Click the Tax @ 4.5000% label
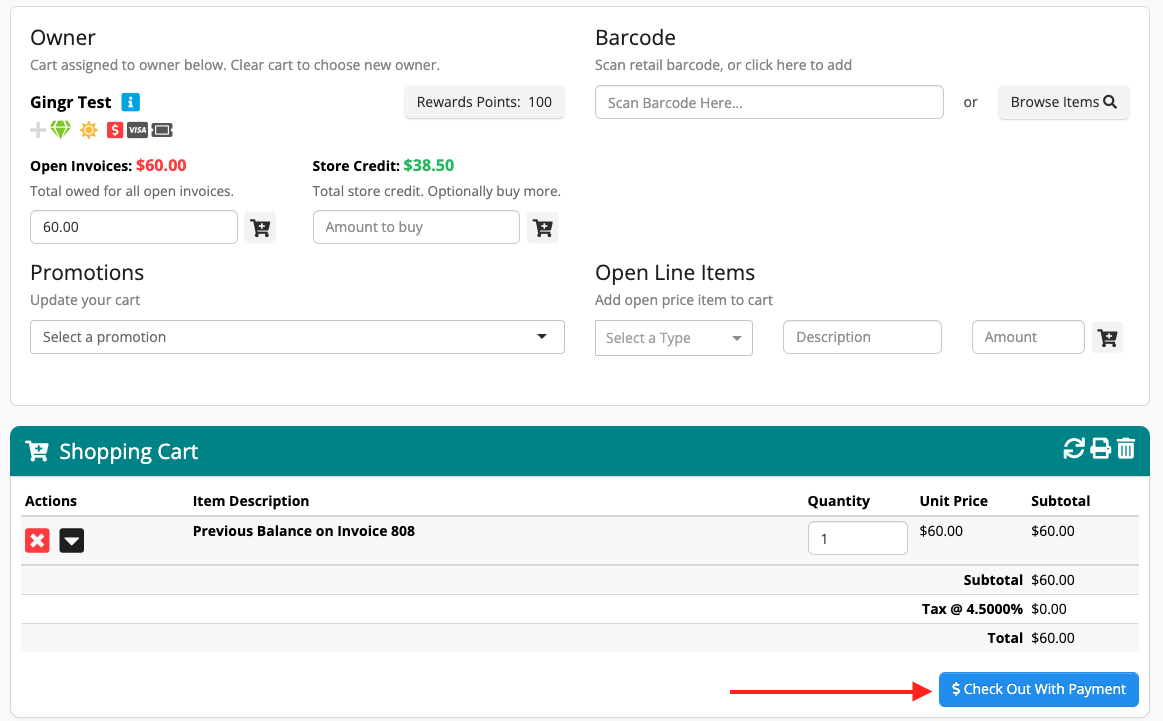Screen dimensions: 1163x721 coord(972,609)
